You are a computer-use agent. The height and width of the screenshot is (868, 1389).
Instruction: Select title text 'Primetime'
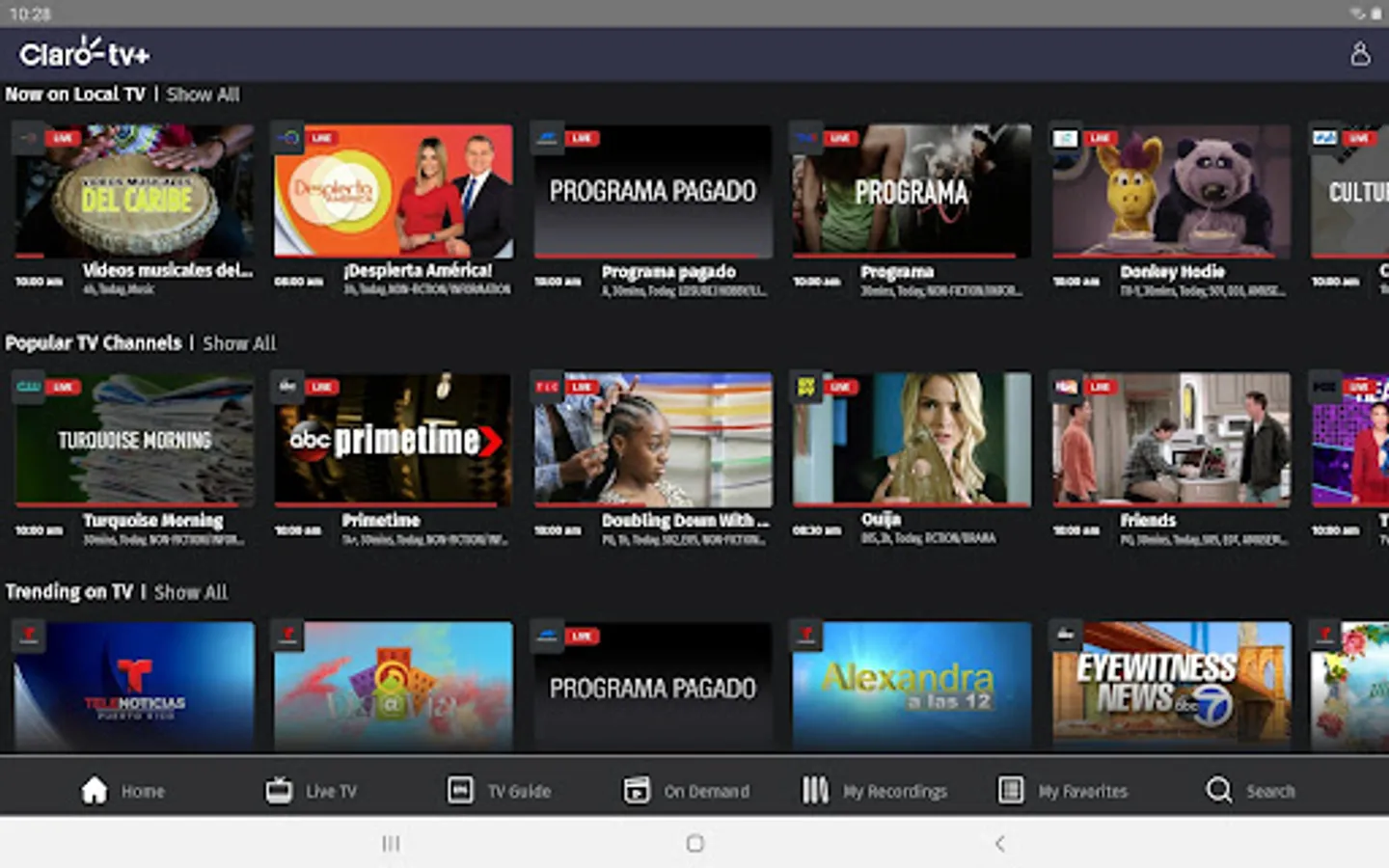click(x=381, y=520)
